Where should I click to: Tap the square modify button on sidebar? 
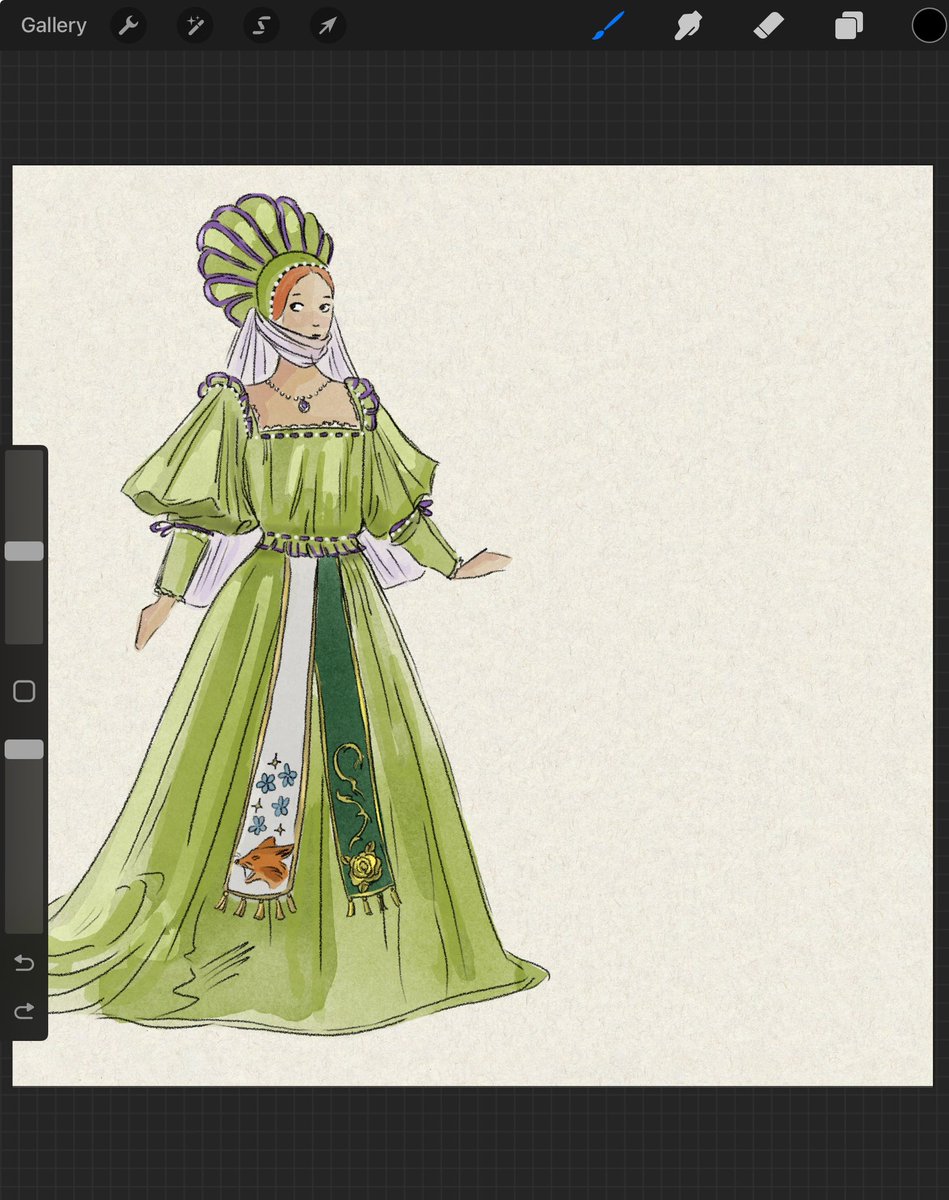(x=24, y=691)
